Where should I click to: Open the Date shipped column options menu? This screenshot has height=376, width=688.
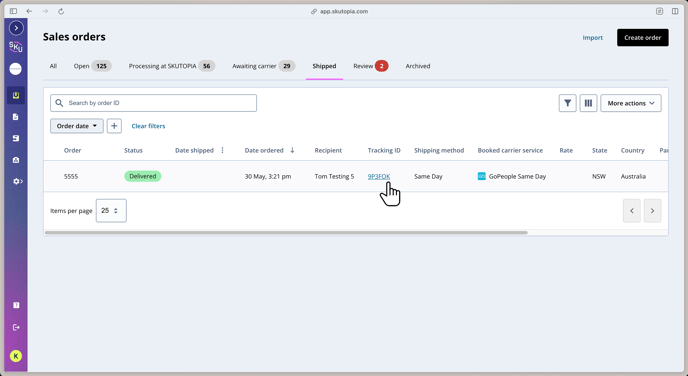click(222, 150)
